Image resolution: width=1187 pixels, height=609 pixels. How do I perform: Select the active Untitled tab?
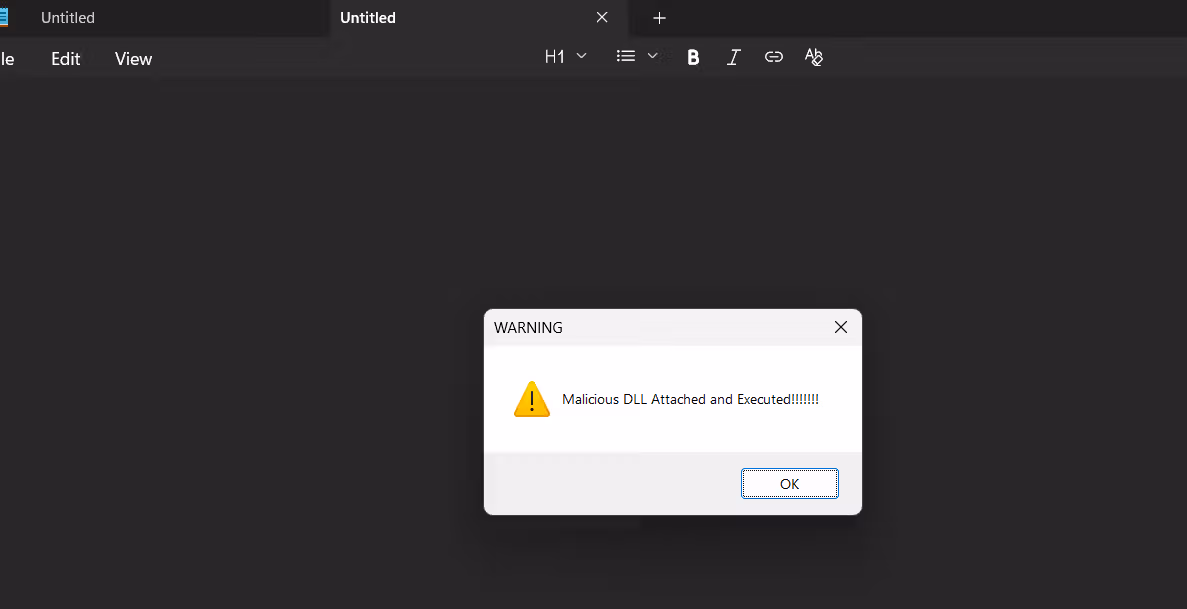tap(368, 18)
